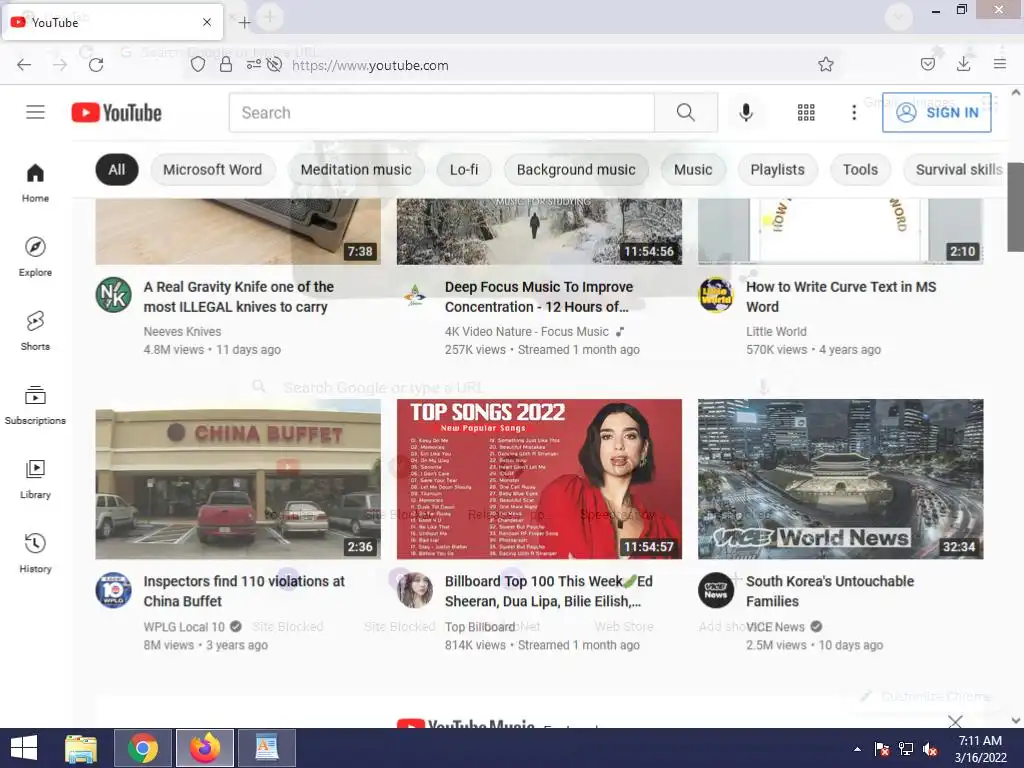Select the Tools filter chip

click(x=860, y=170)
